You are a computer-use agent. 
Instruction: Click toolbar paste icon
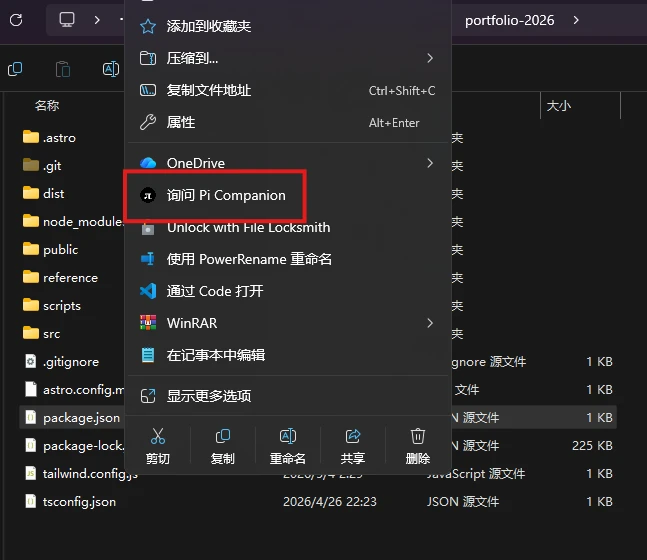click(63, 69)
